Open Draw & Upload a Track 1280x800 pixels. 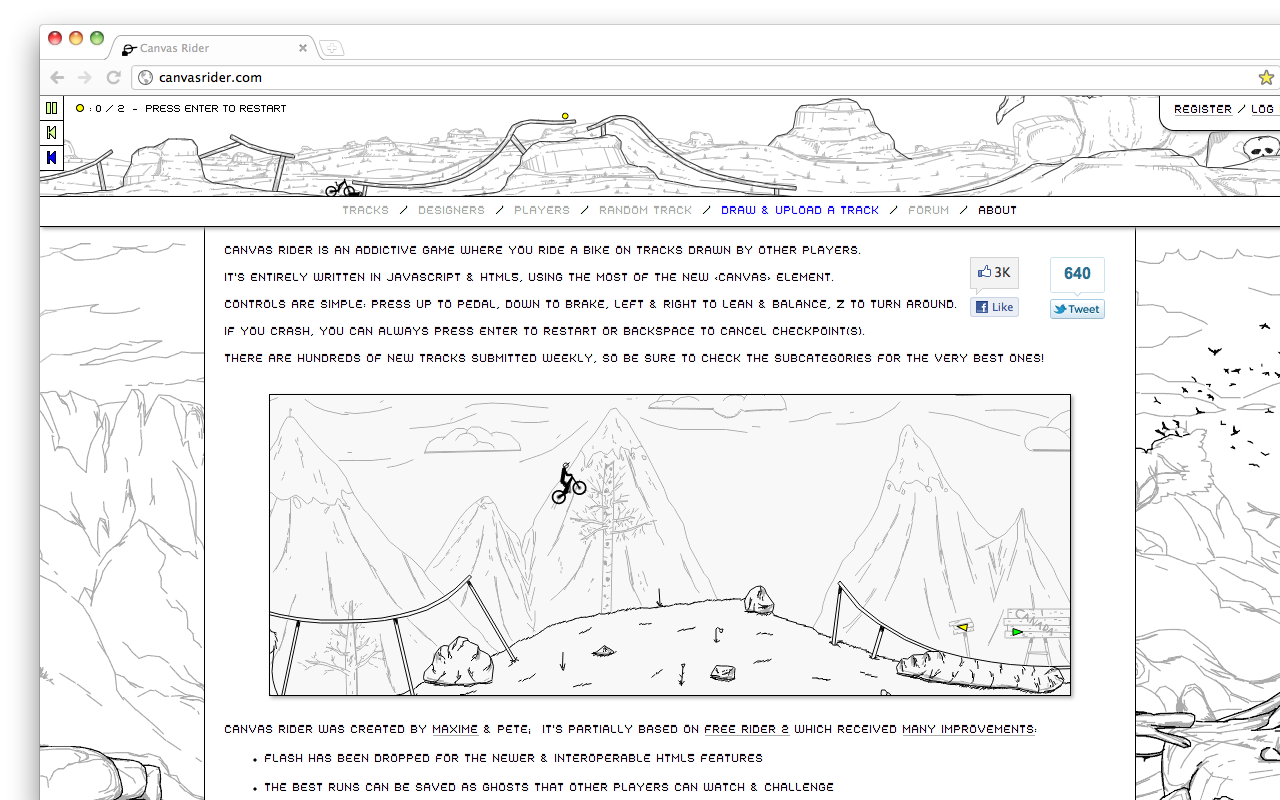[800, 210]
